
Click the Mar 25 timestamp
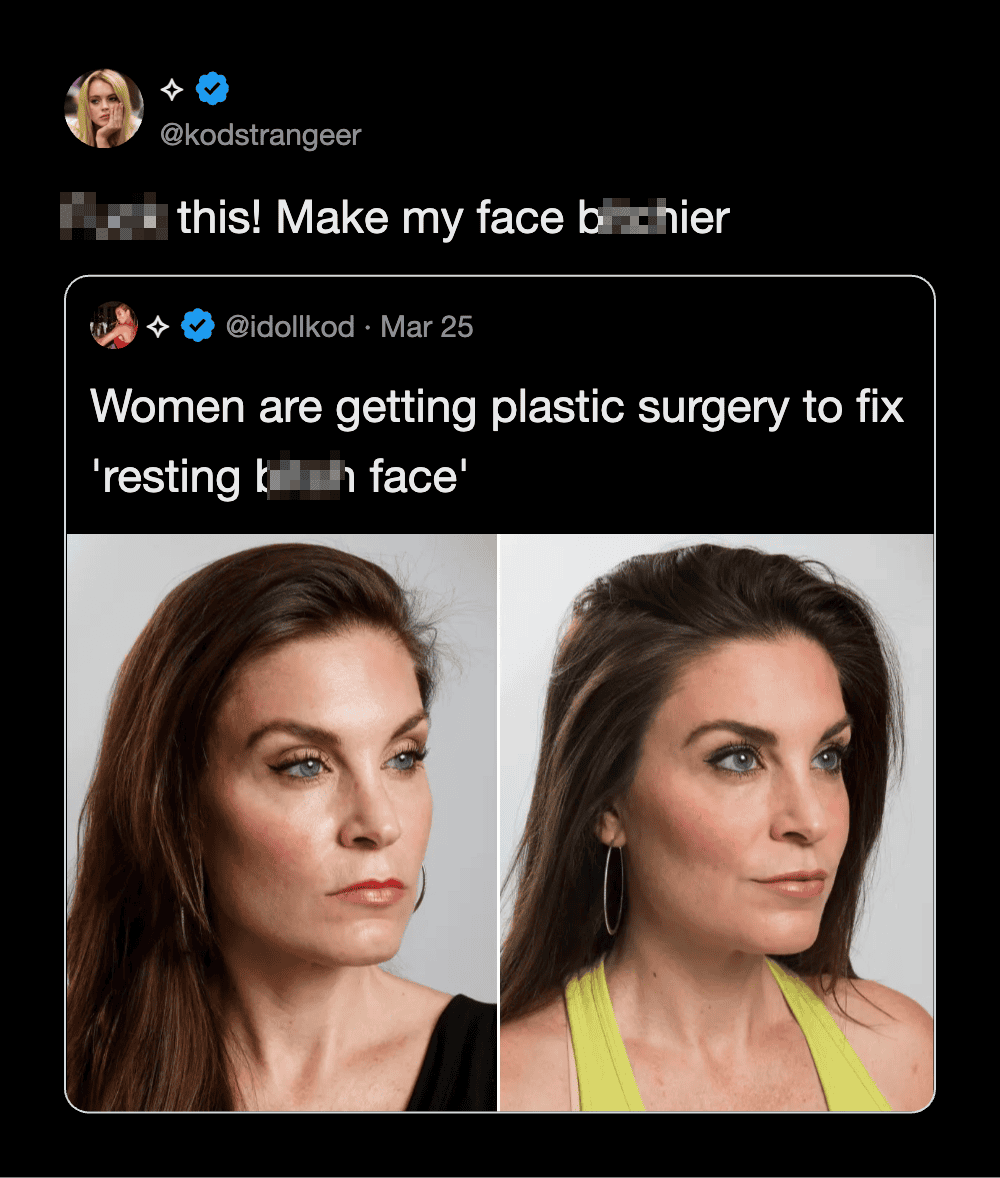(427, 327)
